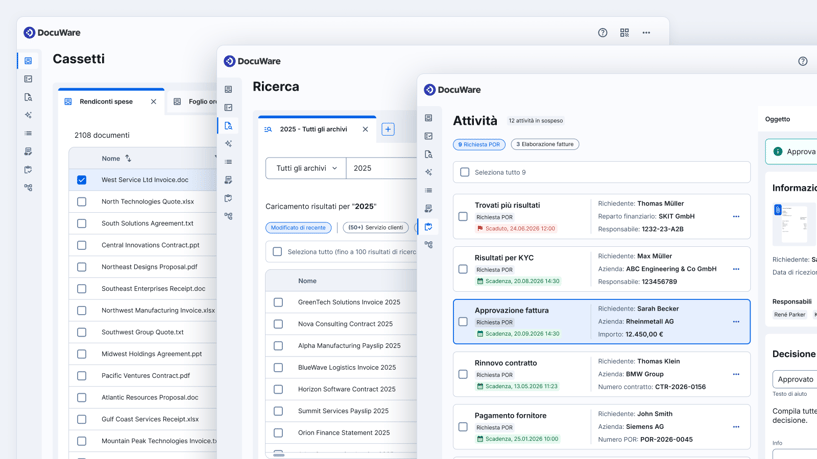817x459 pixels.
Task: Click stamp document icon in Attività window sidebar
Action: pos(428,209)
